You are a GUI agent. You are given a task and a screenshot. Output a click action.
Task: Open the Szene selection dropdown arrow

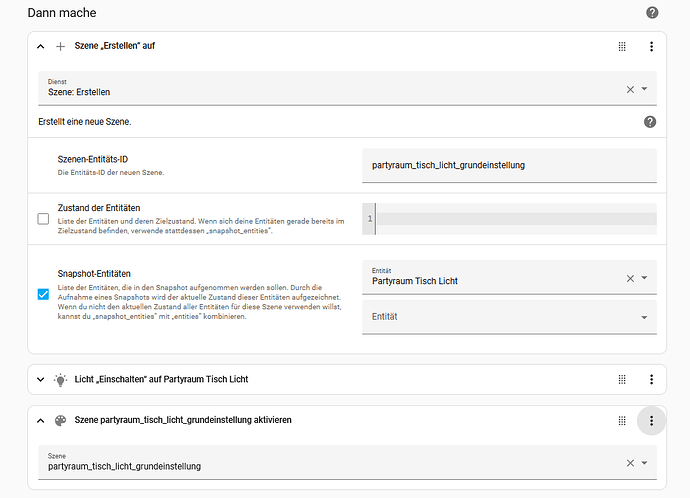[644, 463]
